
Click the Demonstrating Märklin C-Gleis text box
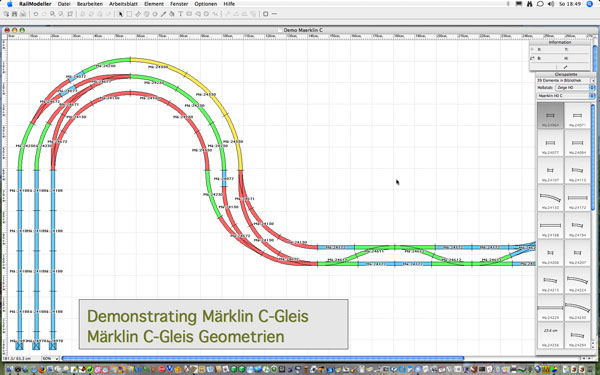[x=214, y=324]
